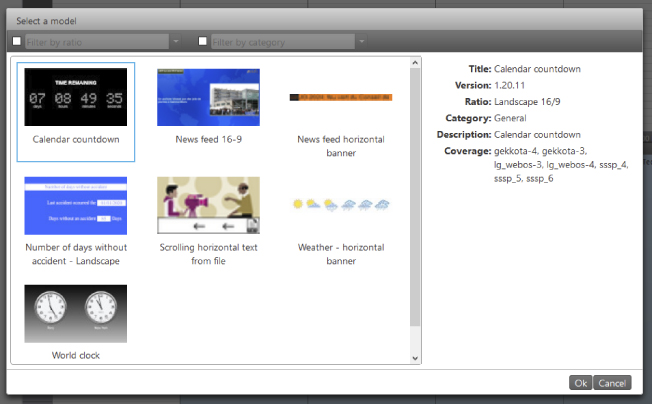Expand the Filter by ratio dropdown arrow
Screen dimensions: 652x404
[x=176, y=42]
